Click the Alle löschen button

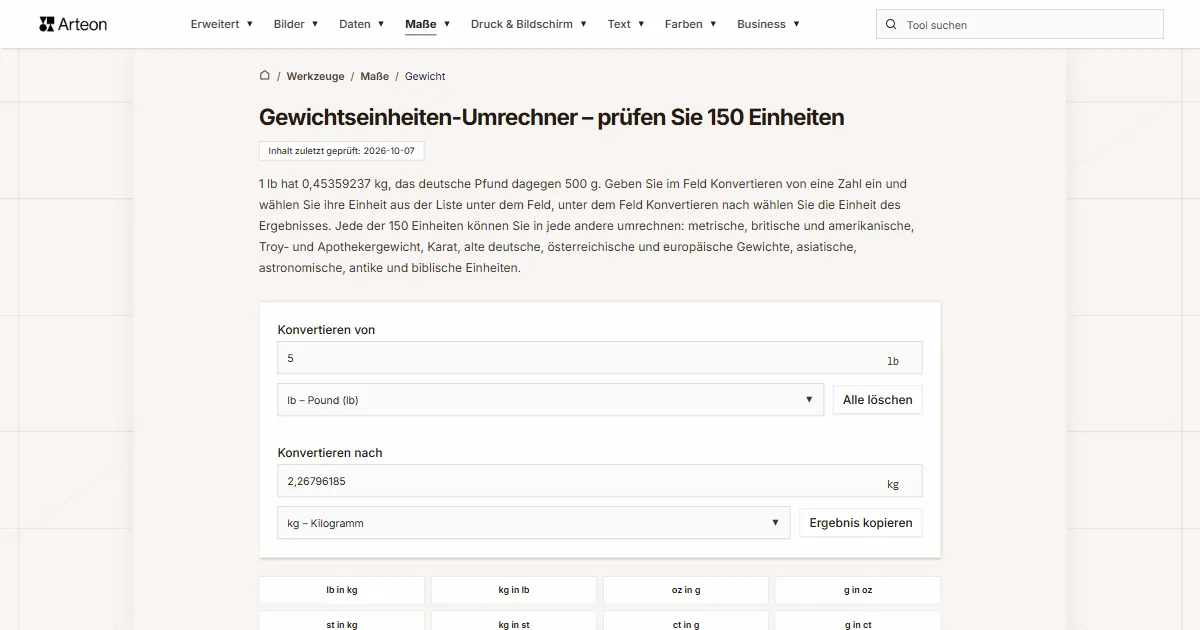(878, 400)
